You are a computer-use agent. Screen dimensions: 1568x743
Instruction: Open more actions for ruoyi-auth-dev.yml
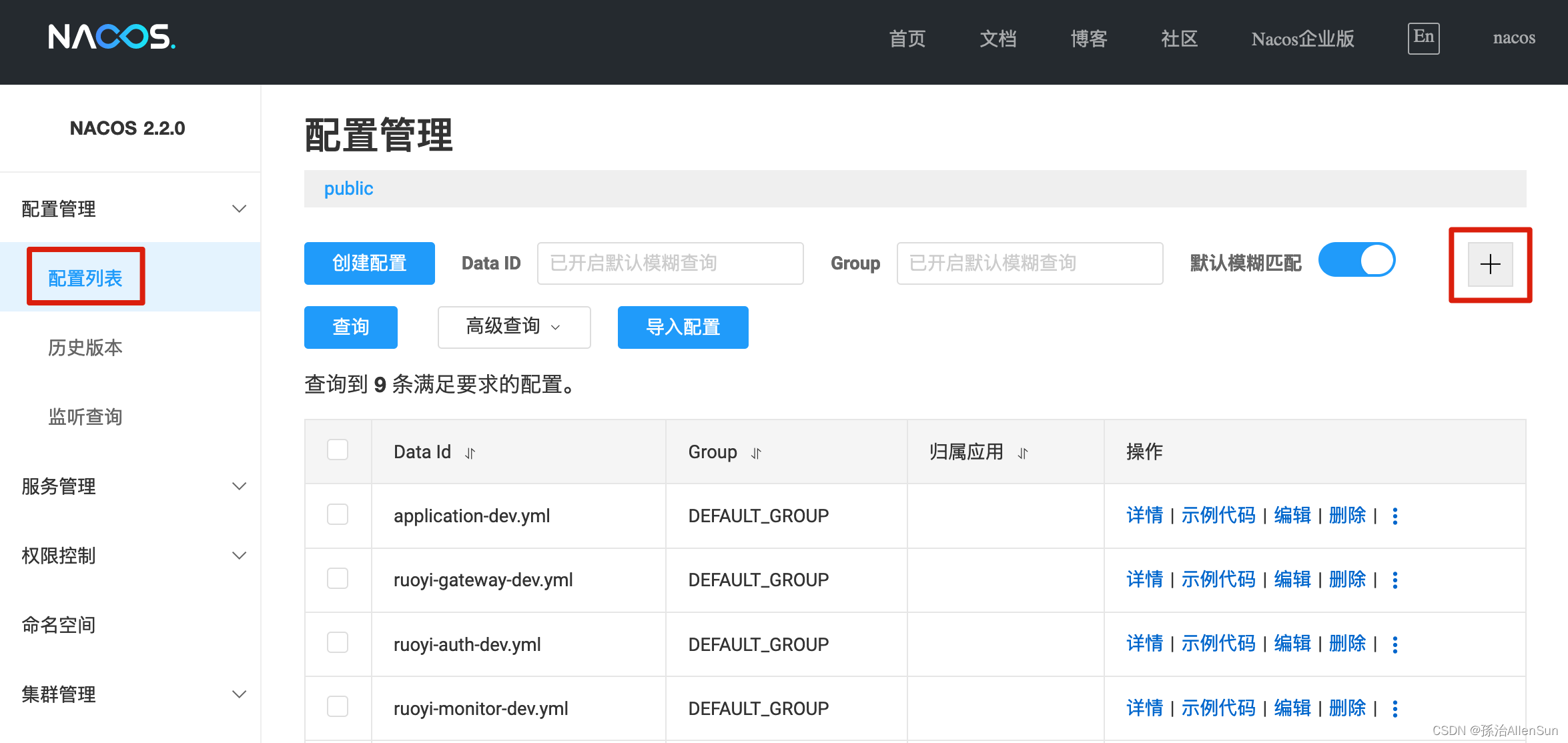1395,644
